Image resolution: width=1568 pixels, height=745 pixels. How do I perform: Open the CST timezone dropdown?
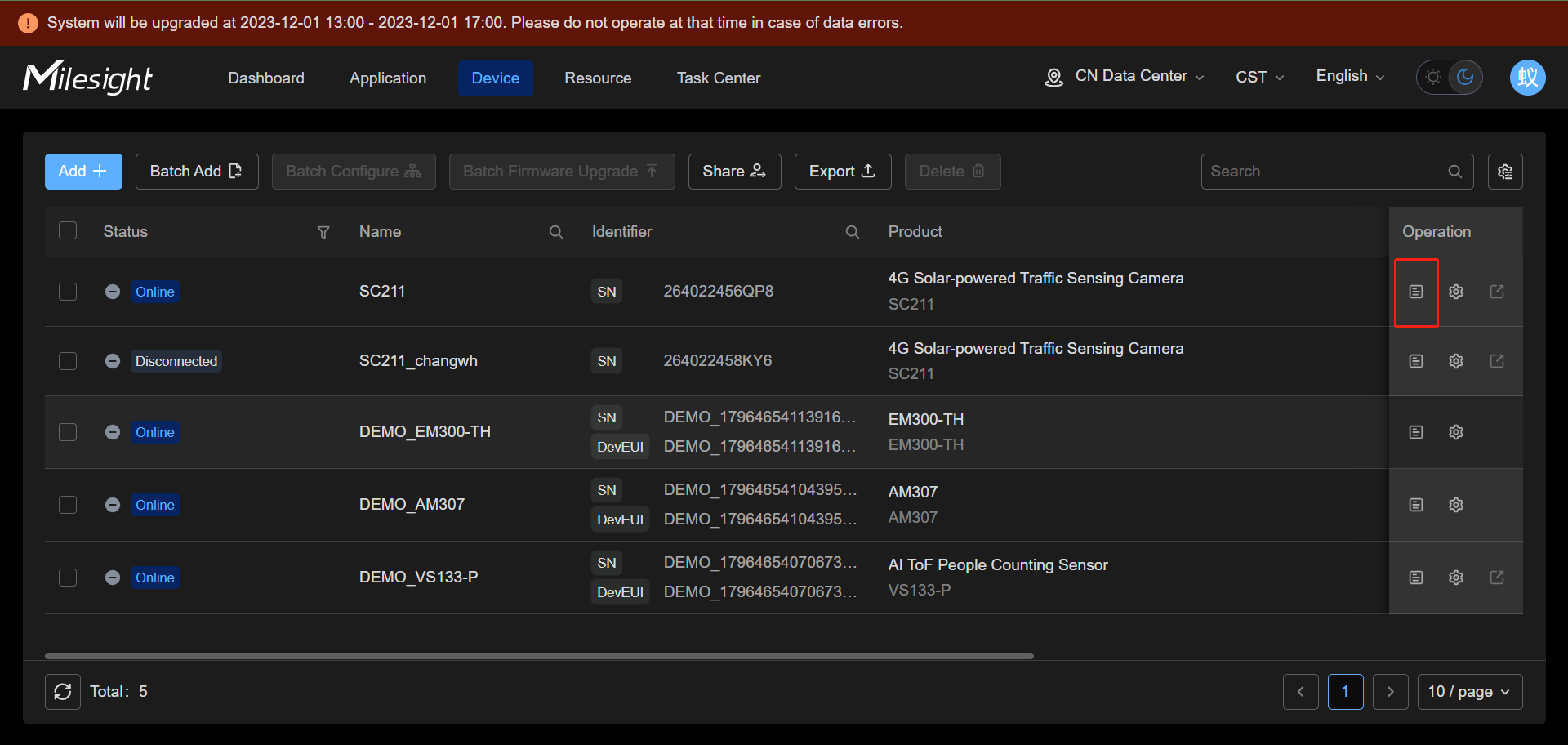point(1260,77)
